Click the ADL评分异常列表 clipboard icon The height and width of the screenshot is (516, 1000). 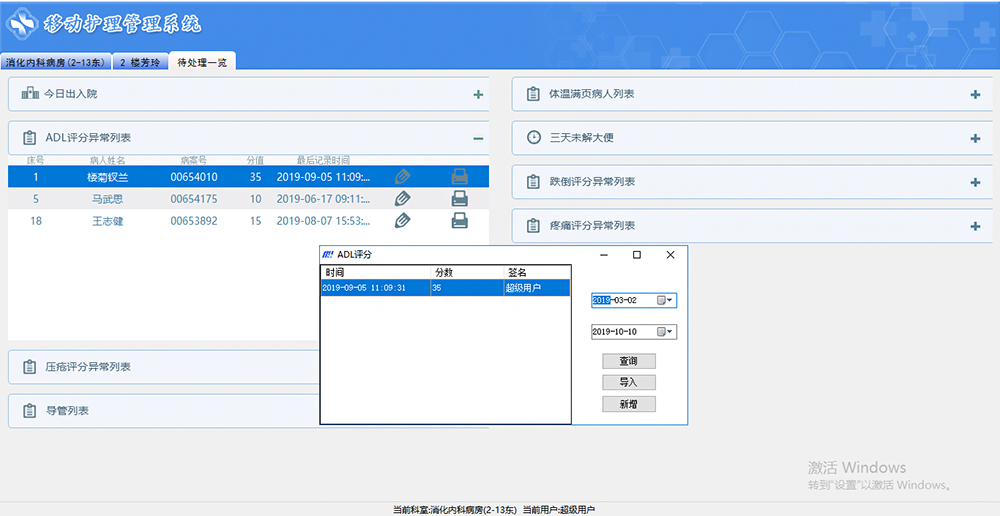(29, 138)
